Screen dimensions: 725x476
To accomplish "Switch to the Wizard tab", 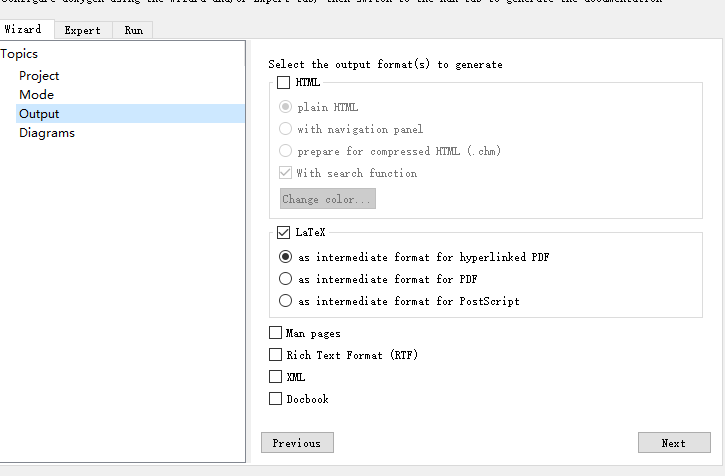I will 23,30.
